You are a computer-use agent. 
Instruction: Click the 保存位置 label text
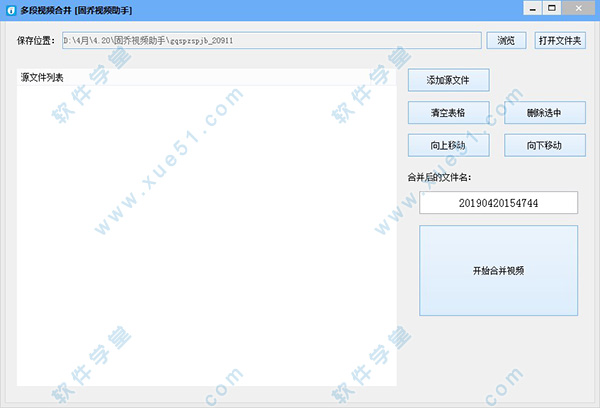pos(37,41)
